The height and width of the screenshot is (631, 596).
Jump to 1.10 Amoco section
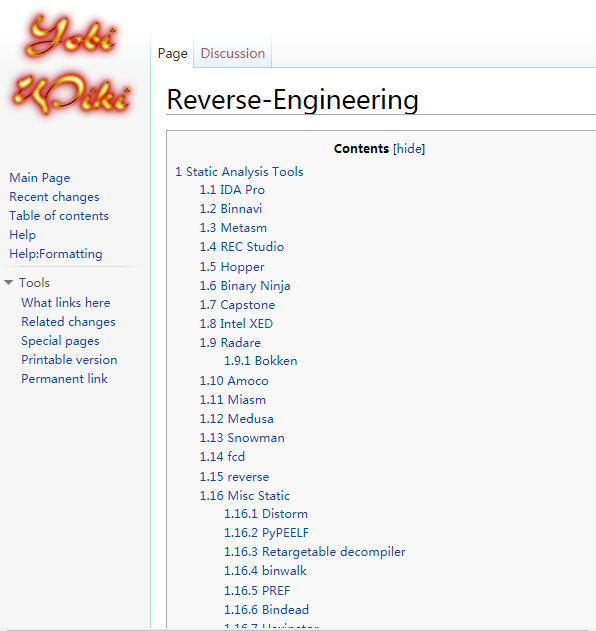(x=234, y=381)
